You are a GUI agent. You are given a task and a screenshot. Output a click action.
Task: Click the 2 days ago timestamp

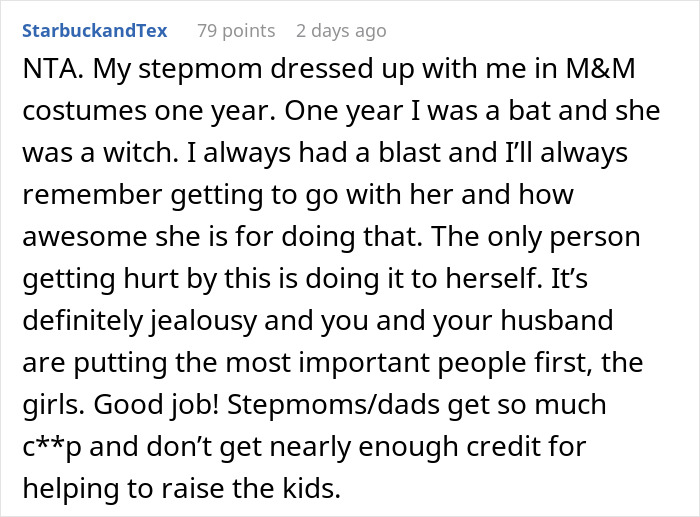click(342, 31)
